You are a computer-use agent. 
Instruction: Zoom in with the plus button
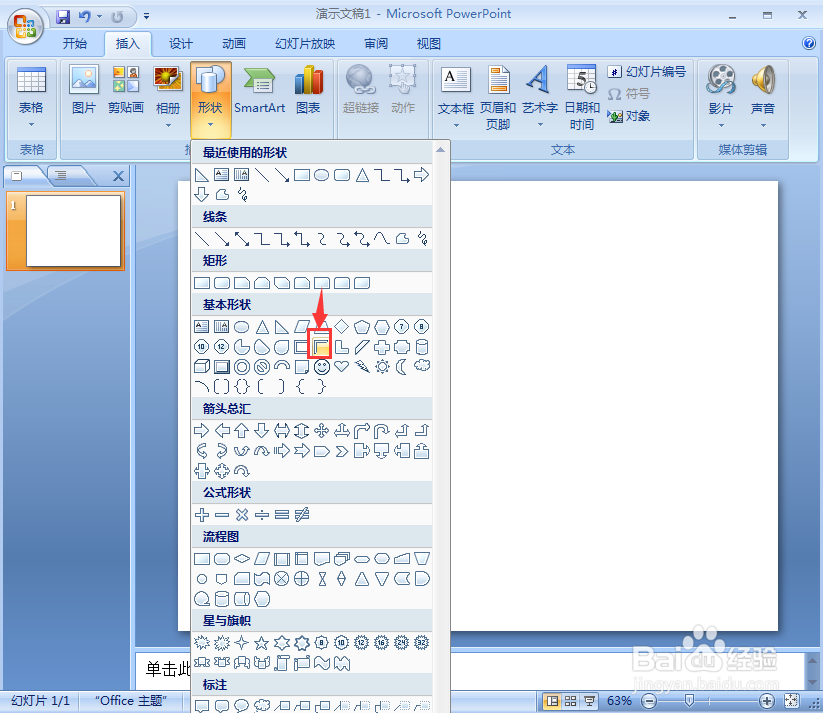[x=766, y=701]
